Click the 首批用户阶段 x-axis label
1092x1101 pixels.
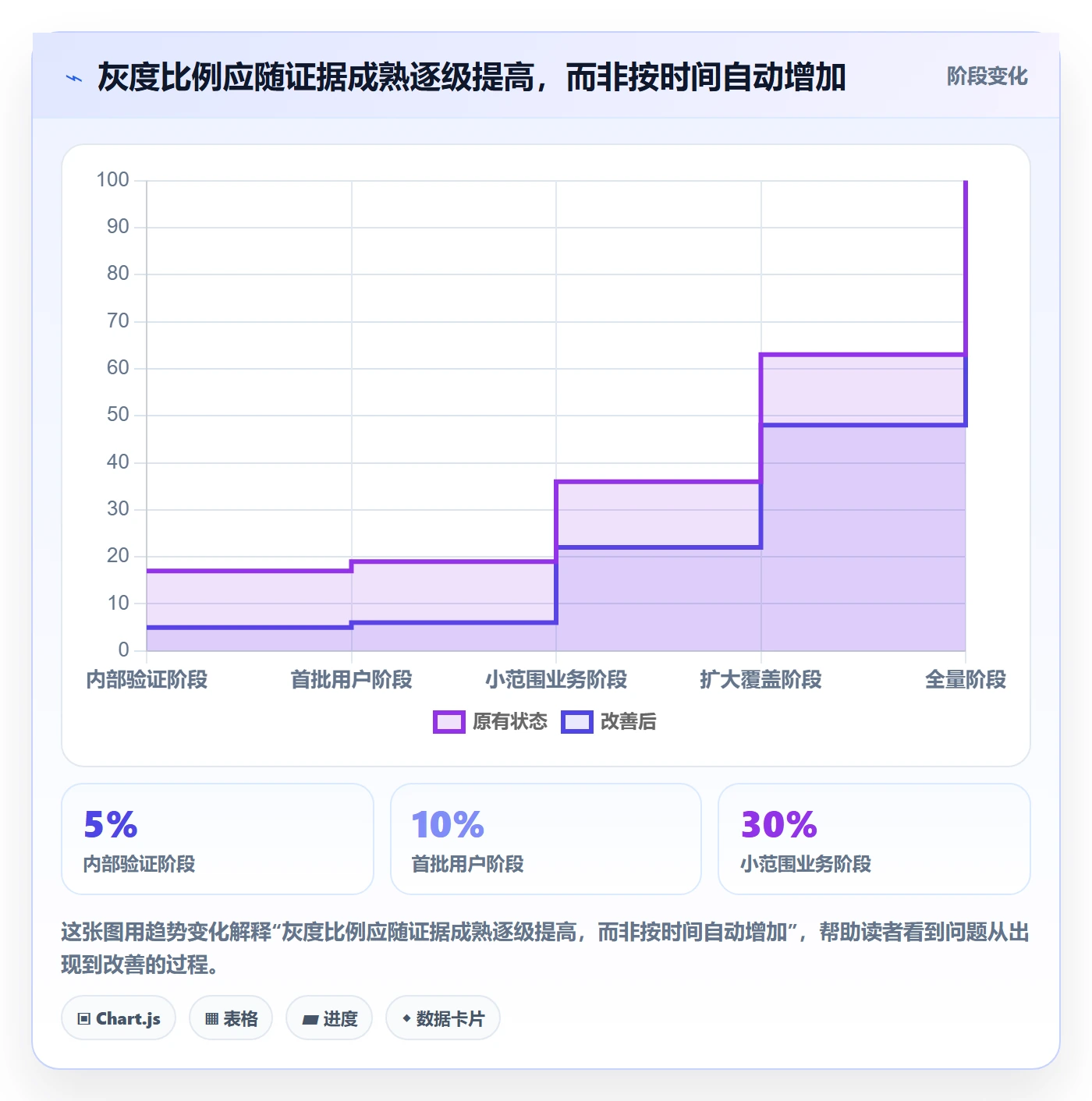tap(351, 680)
